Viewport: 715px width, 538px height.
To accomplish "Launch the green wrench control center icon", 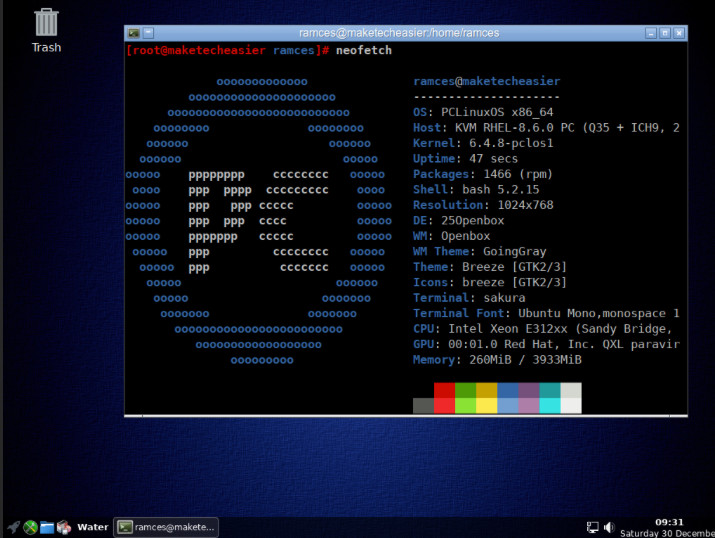I will point(31,527).
